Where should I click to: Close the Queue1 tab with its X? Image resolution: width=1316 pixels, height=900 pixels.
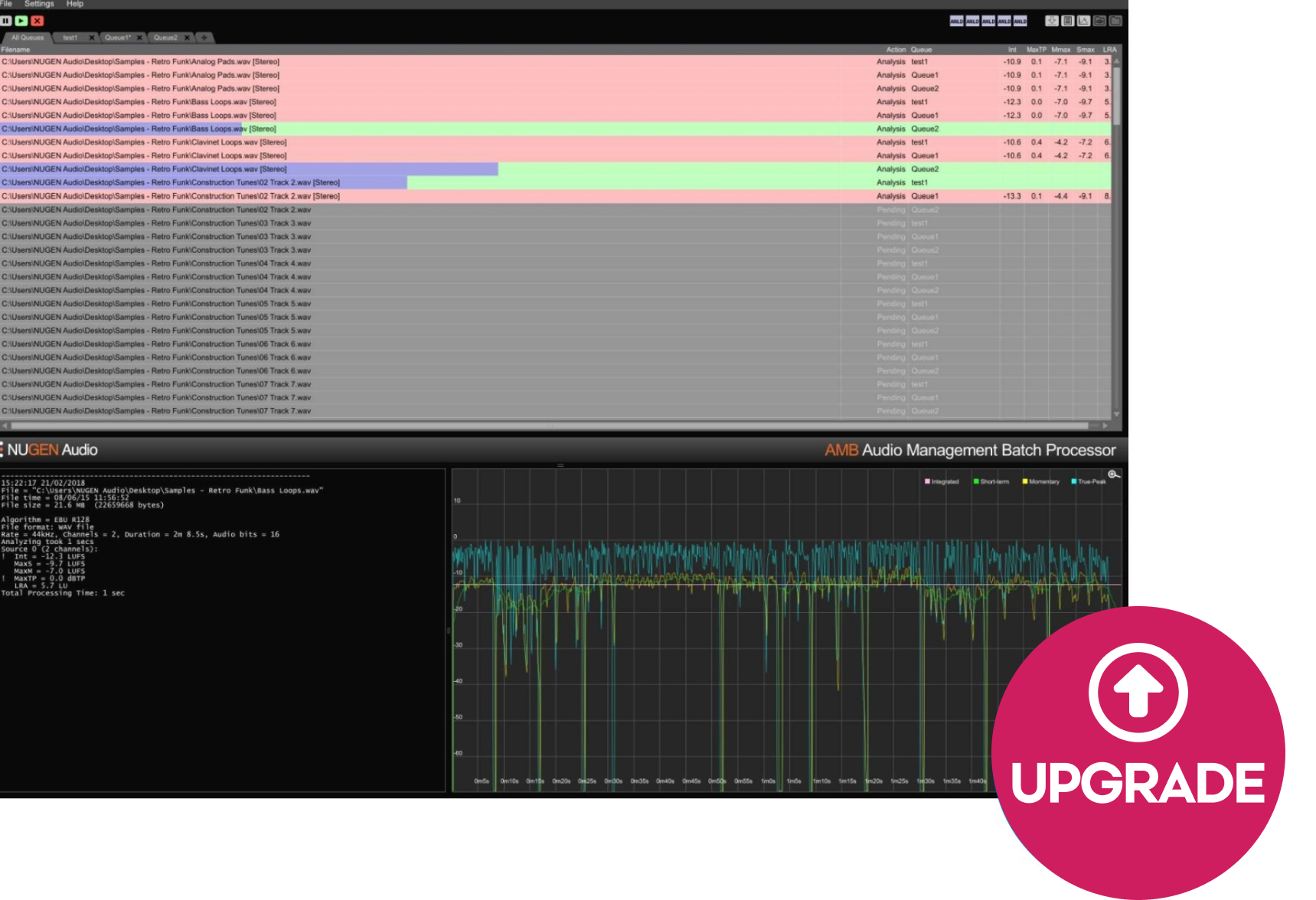pyautogui.click(x=139, y=36)
